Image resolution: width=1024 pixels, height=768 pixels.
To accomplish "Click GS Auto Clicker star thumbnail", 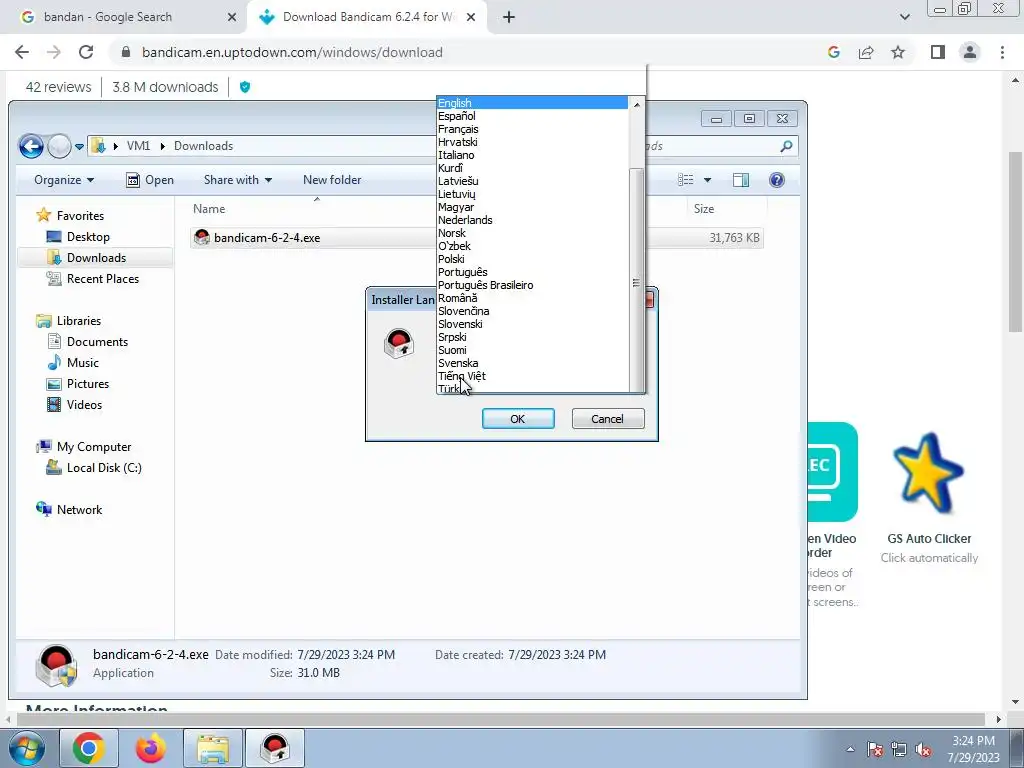I will tap(929, 473).
